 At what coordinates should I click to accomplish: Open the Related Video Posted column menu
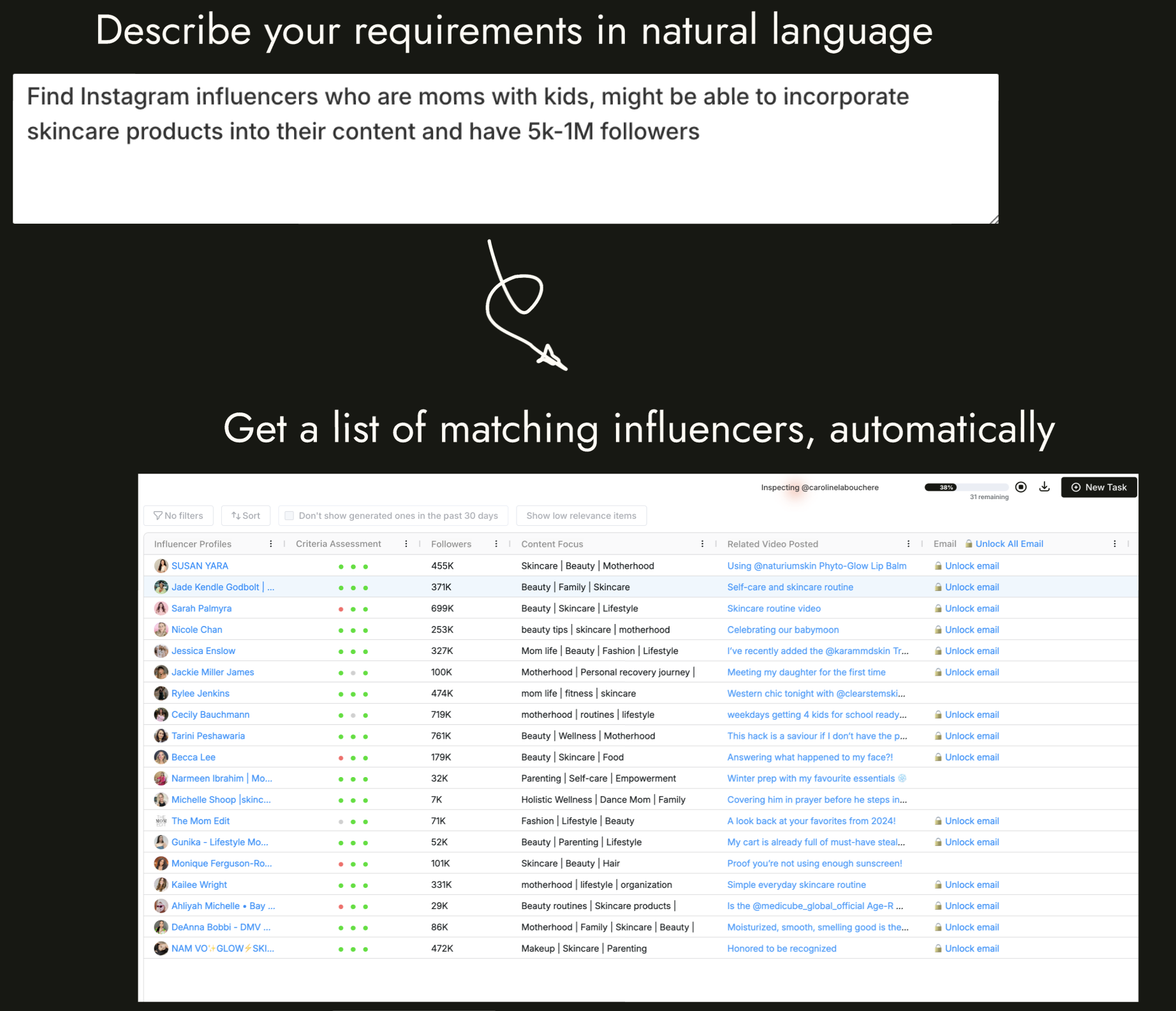[909, 544]
